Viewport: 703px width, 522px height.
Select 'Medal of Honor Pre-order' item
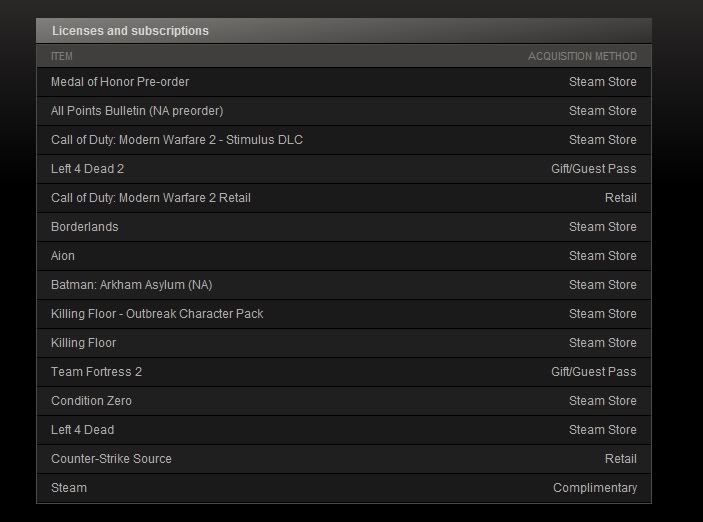(x=120, y=82)
